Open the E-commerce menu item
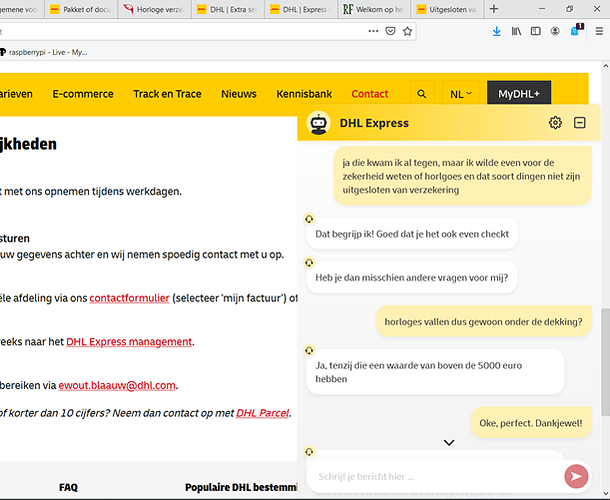Viewport: 610px width, 500px height. point(83,94)
